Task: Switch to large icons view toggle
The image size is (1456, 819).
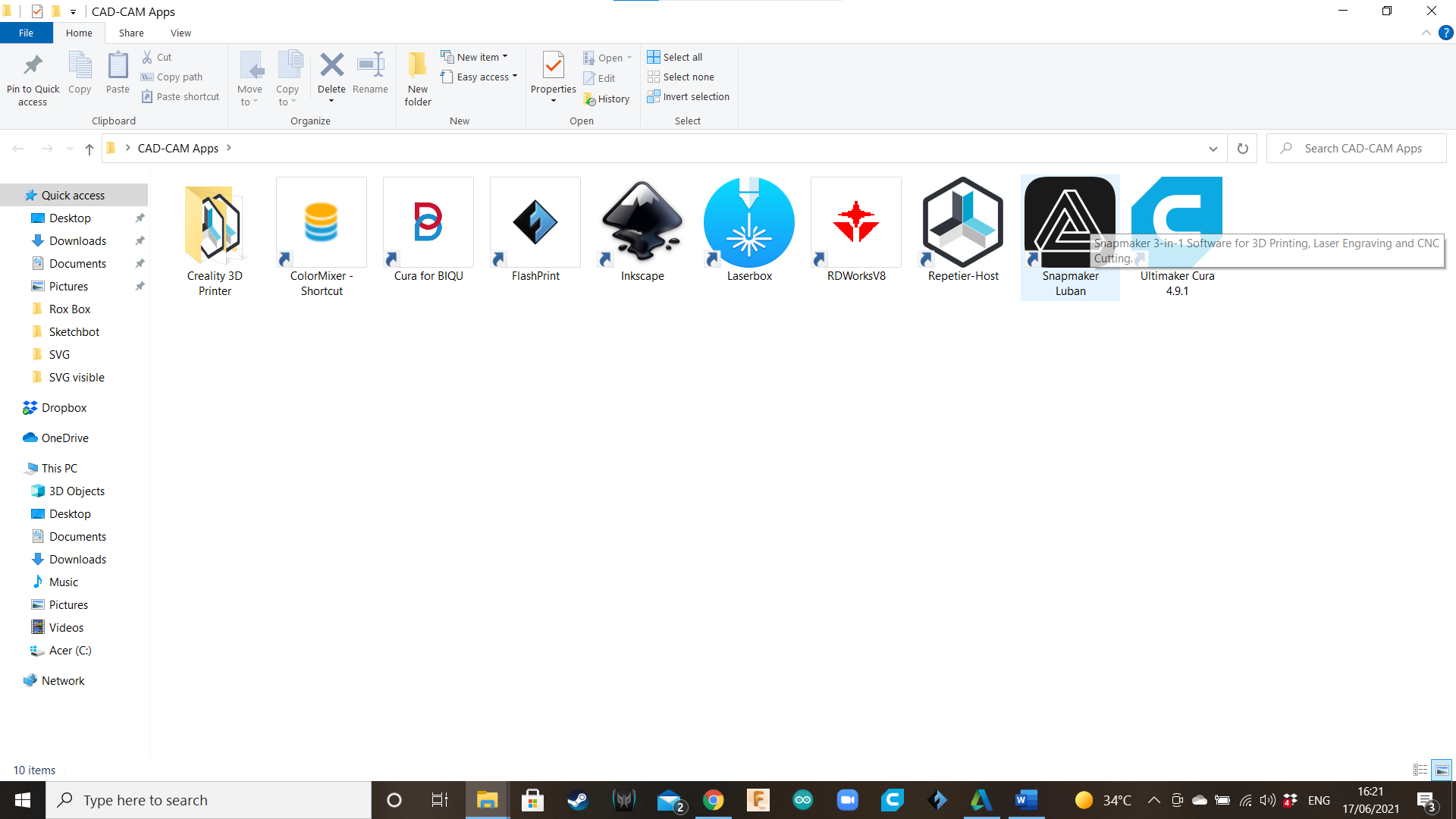Action: (1442, 770)
